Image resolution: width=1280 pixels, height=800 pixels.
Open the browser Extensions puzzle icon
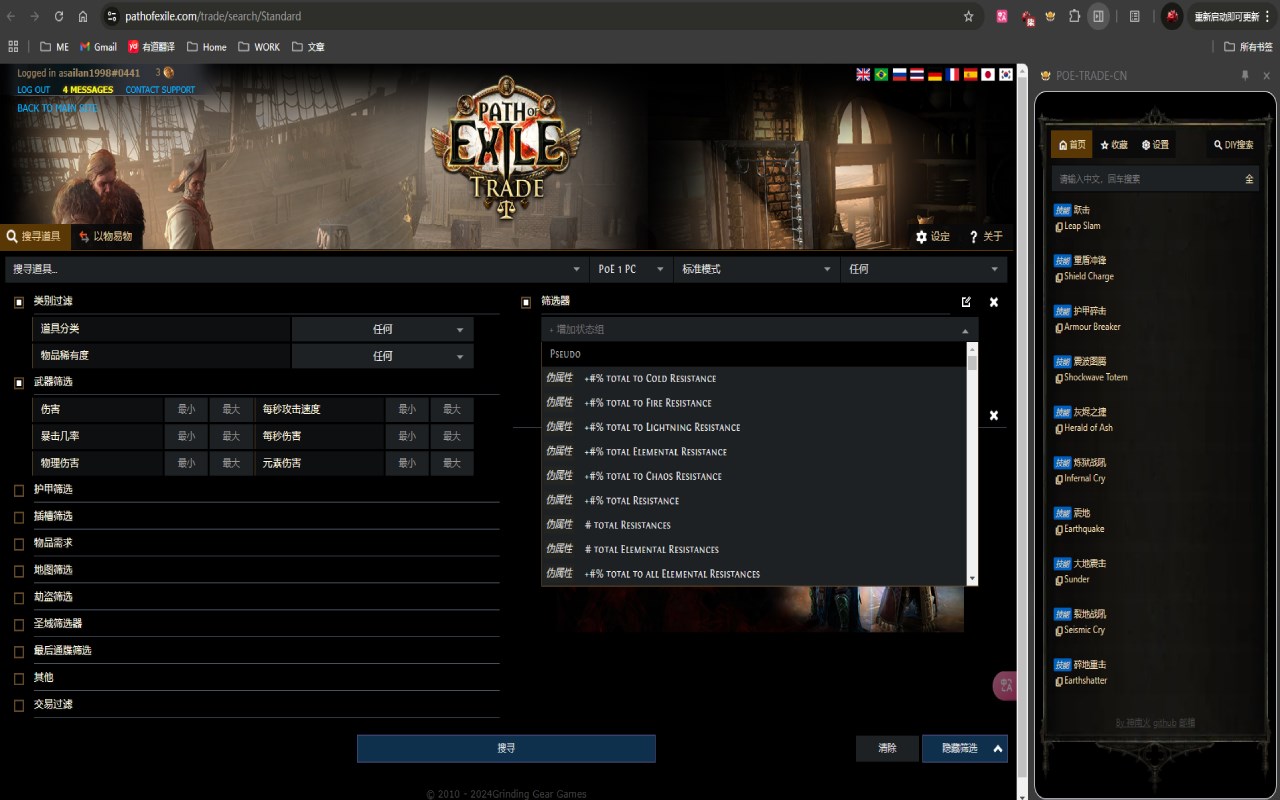(x=1074, y=16)
